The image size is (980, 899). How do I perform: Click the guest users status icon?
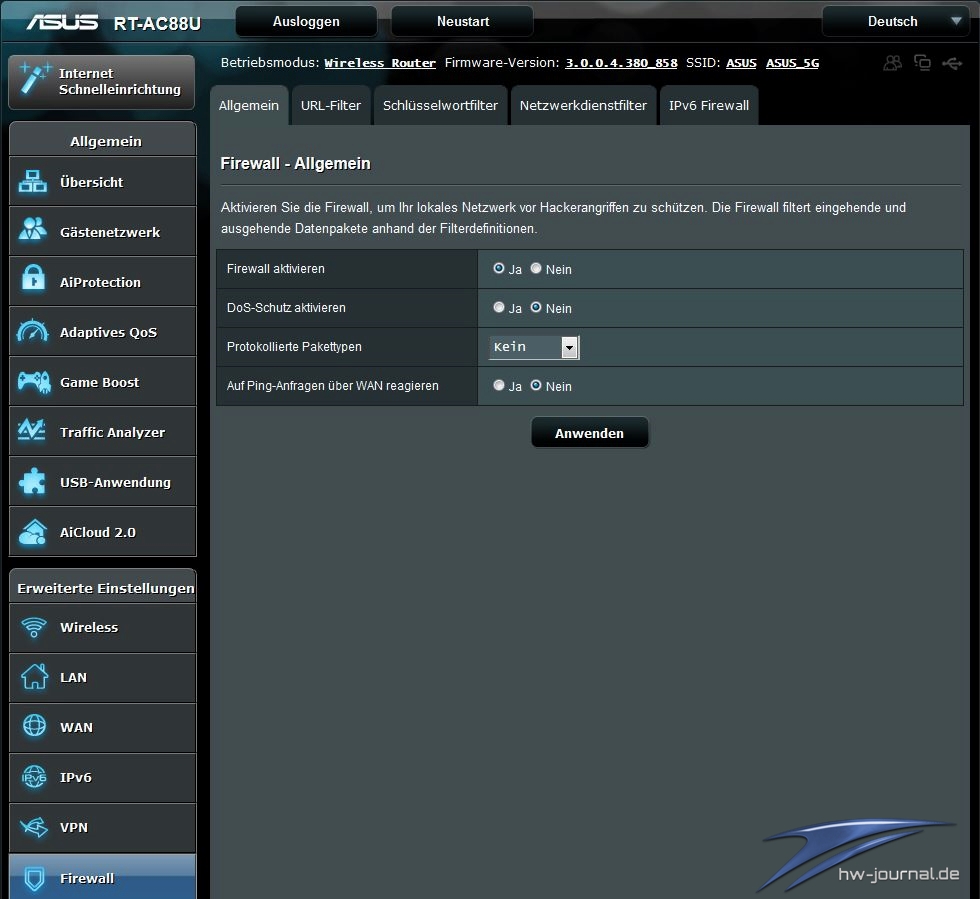[892, 63]
